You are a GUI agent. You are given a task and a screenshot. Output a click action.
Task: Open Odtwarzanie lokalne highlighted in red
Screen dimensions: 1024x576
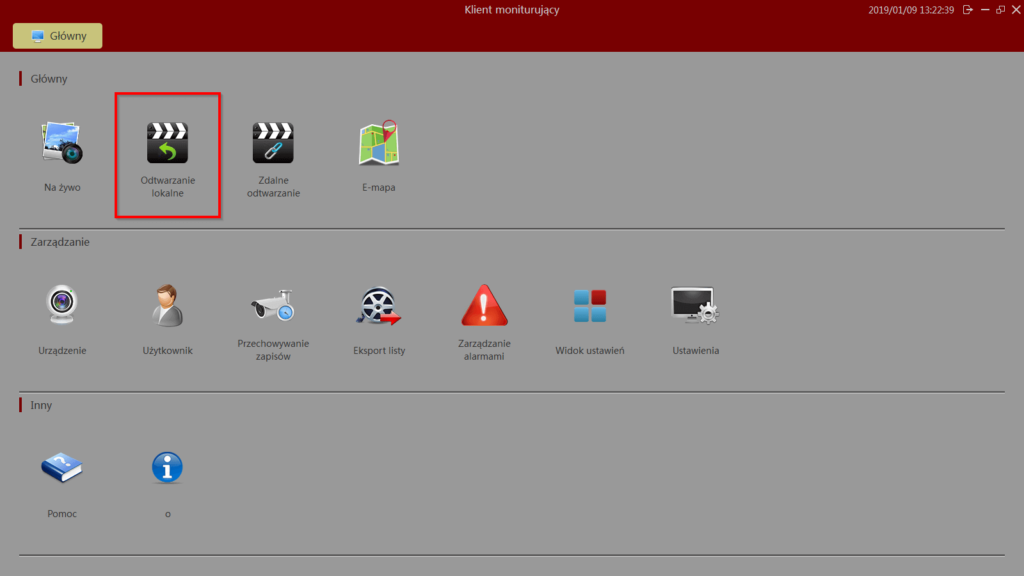point(168,143)
